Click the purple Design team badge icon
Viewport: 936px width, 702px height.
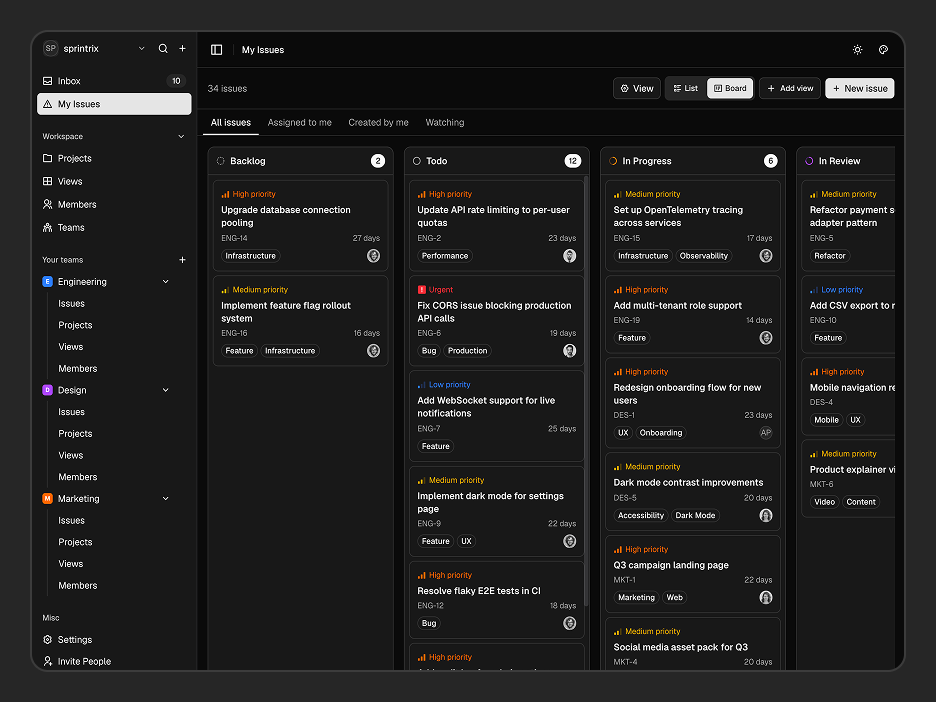point(48,390)
